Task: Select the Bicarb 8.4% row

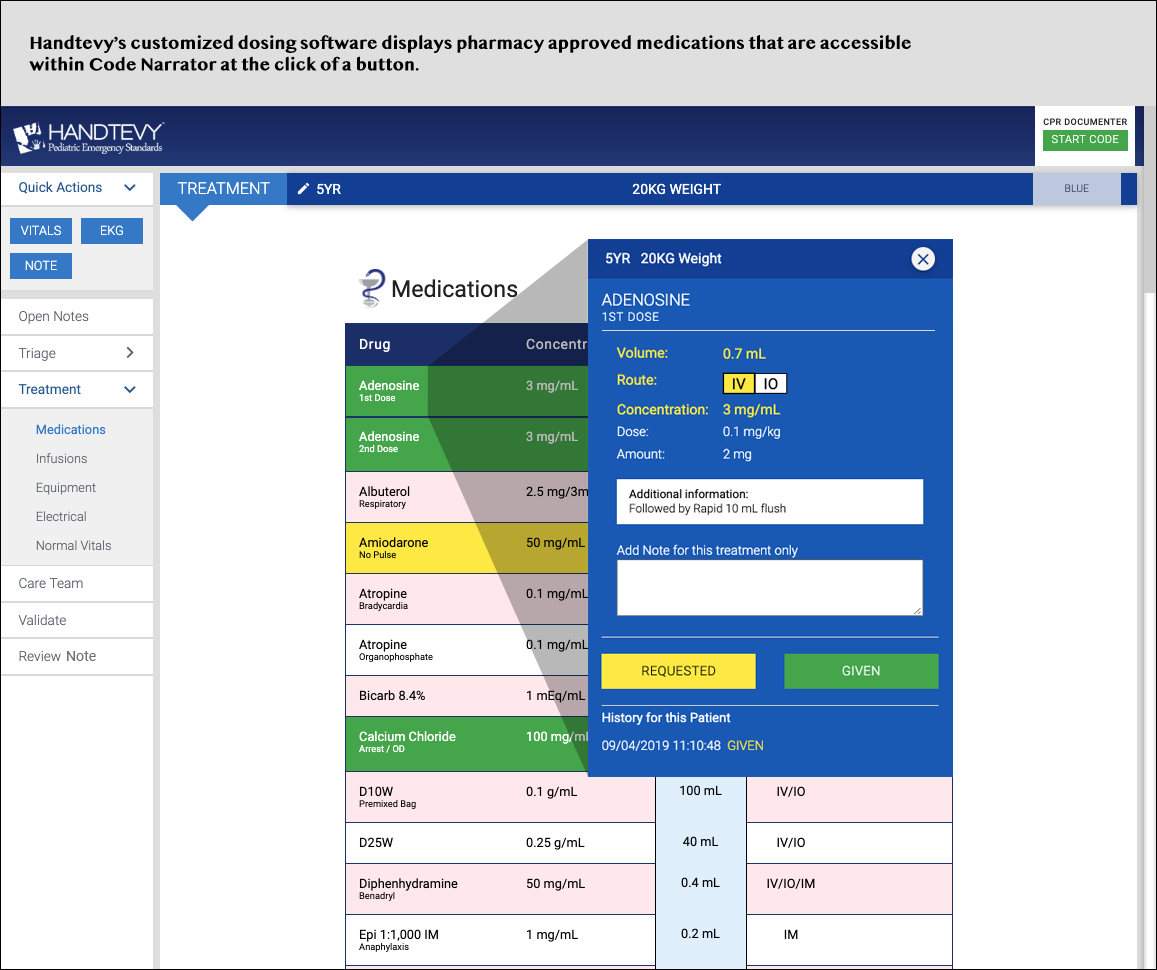Action: coord(466,696)
